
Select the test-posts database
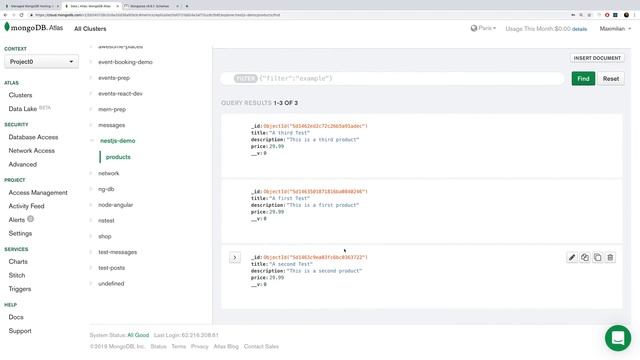click(x=111, y=268)
